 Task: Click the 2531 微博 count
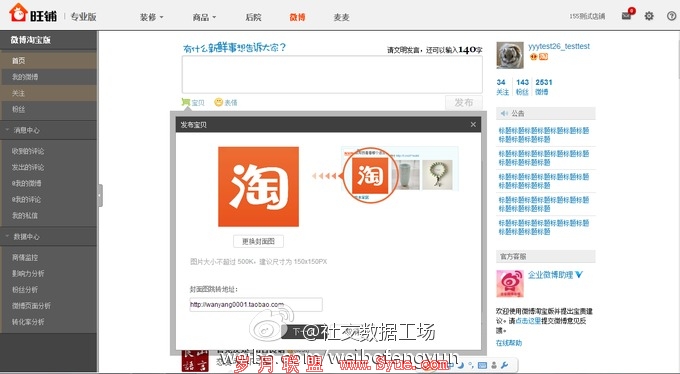click(x=543, y=87)
